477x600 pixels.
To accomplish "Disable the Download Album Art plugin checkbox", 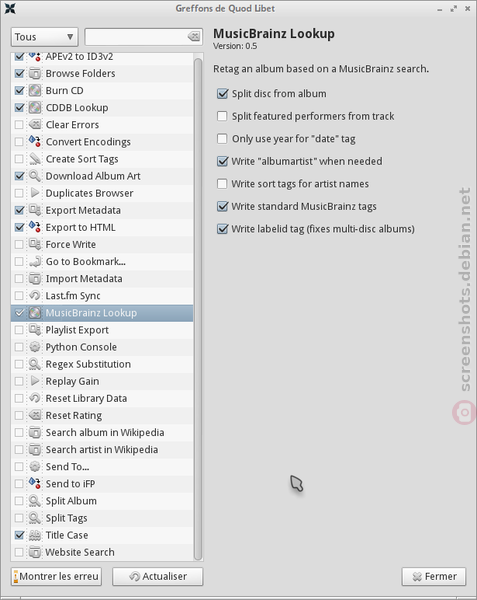I will 19,176.
